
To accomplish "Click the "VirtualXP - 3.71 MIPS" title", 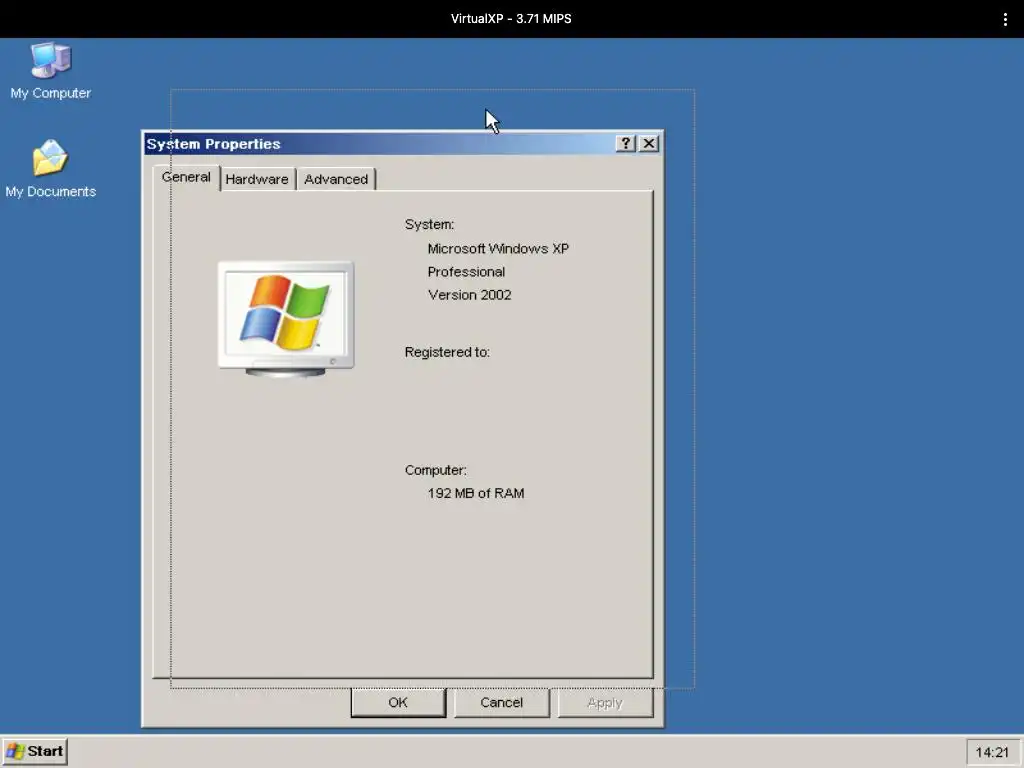I will 511,19.
